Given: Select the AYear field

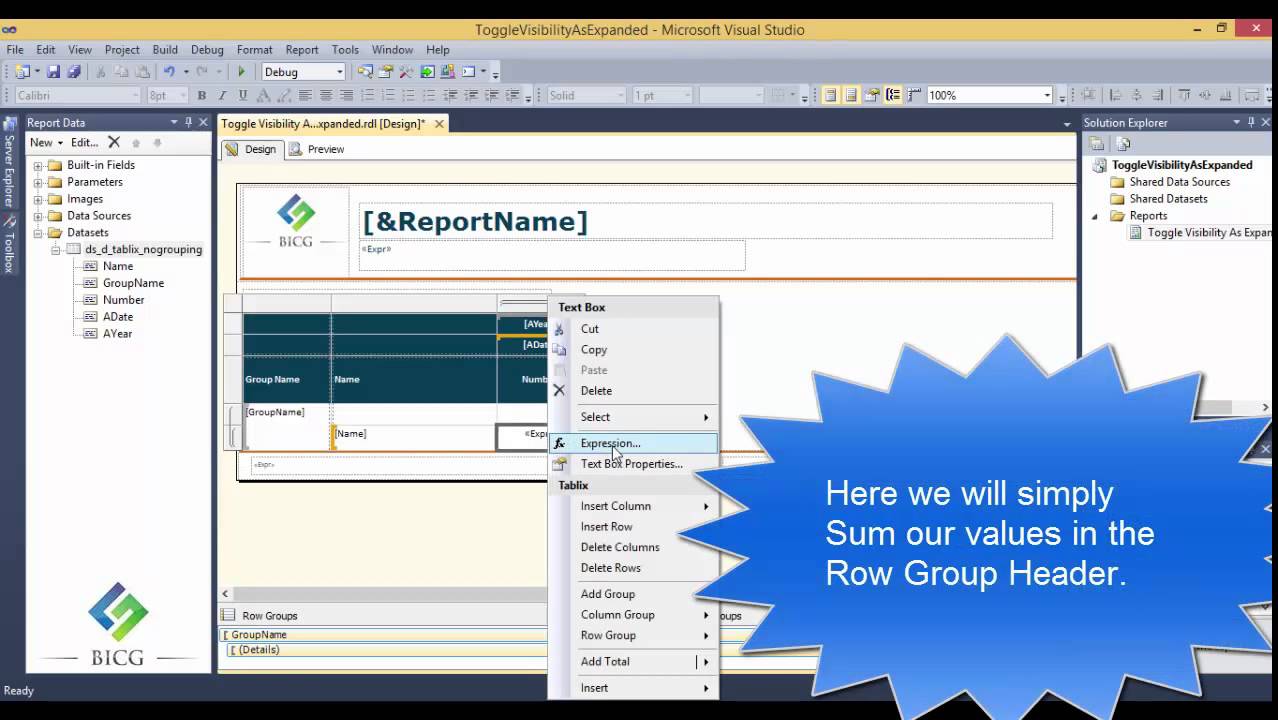Looking at the screenshot, I should [x=117, y=334].
